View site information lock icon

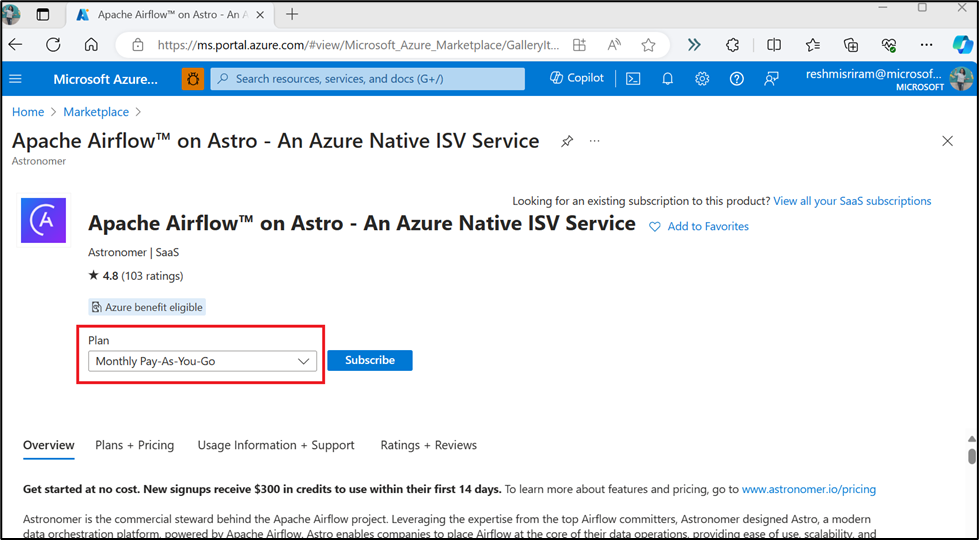point(138,45)
